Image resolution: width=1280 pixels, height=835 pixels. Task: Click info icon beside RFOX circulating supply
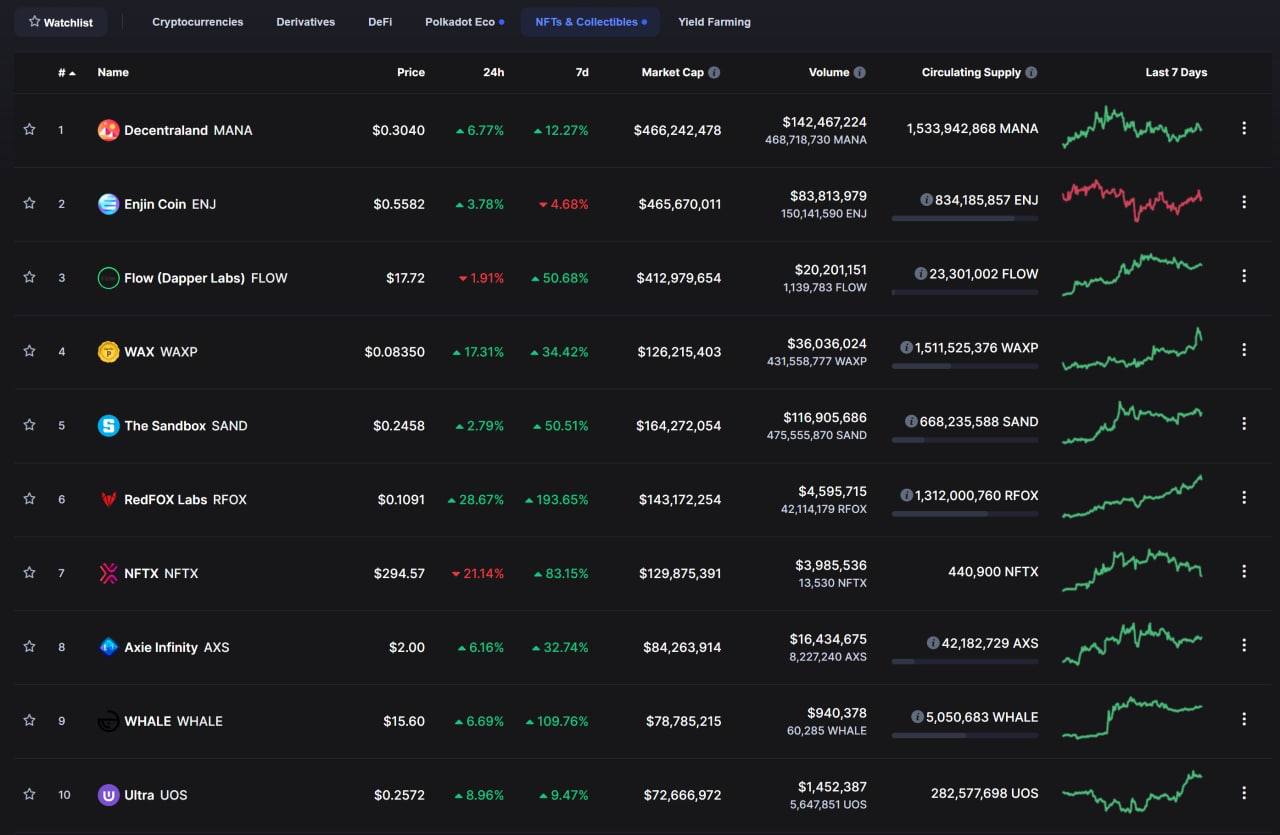[906, 495]
